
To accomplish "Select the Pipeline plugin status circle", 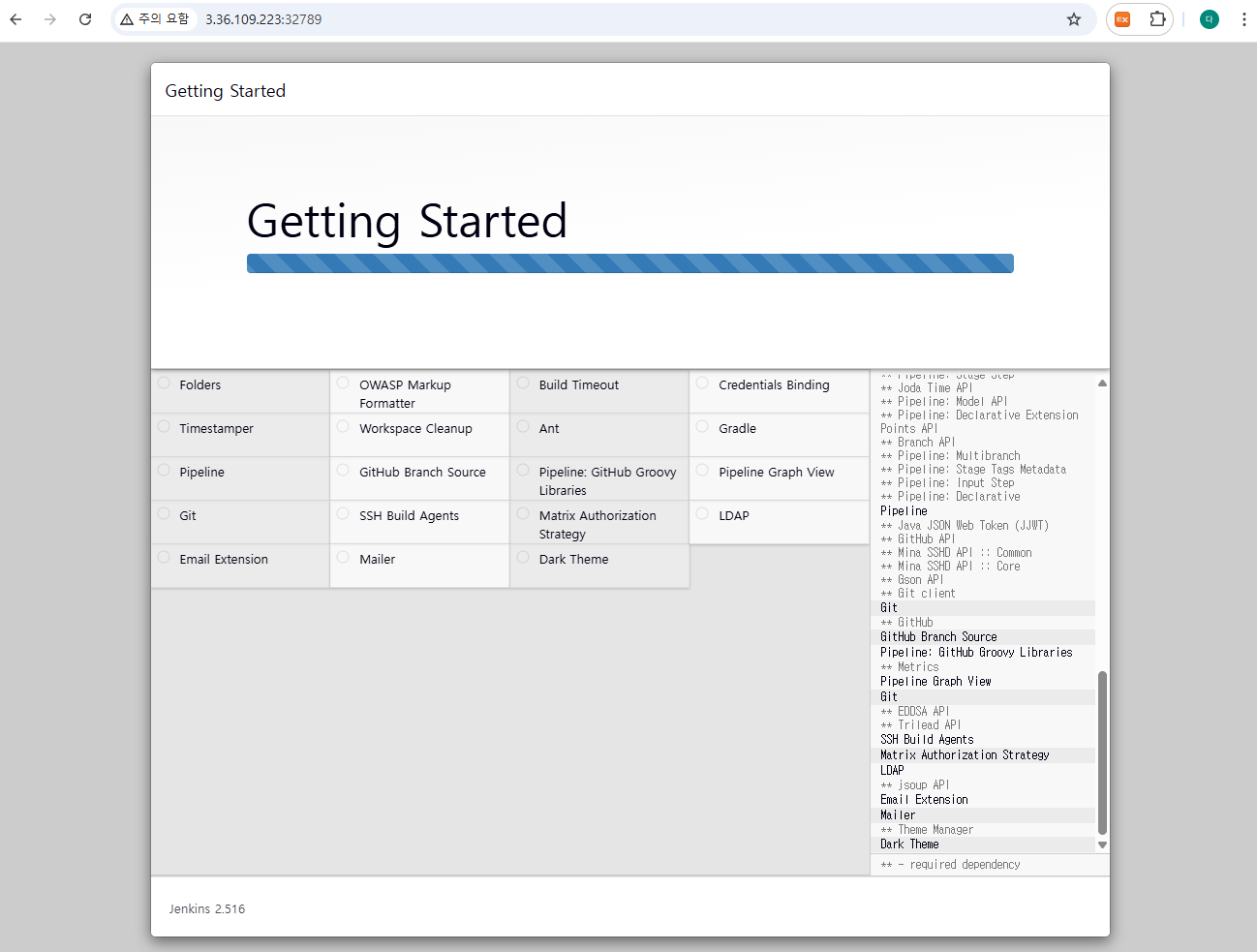I will (x=164, y=470).
